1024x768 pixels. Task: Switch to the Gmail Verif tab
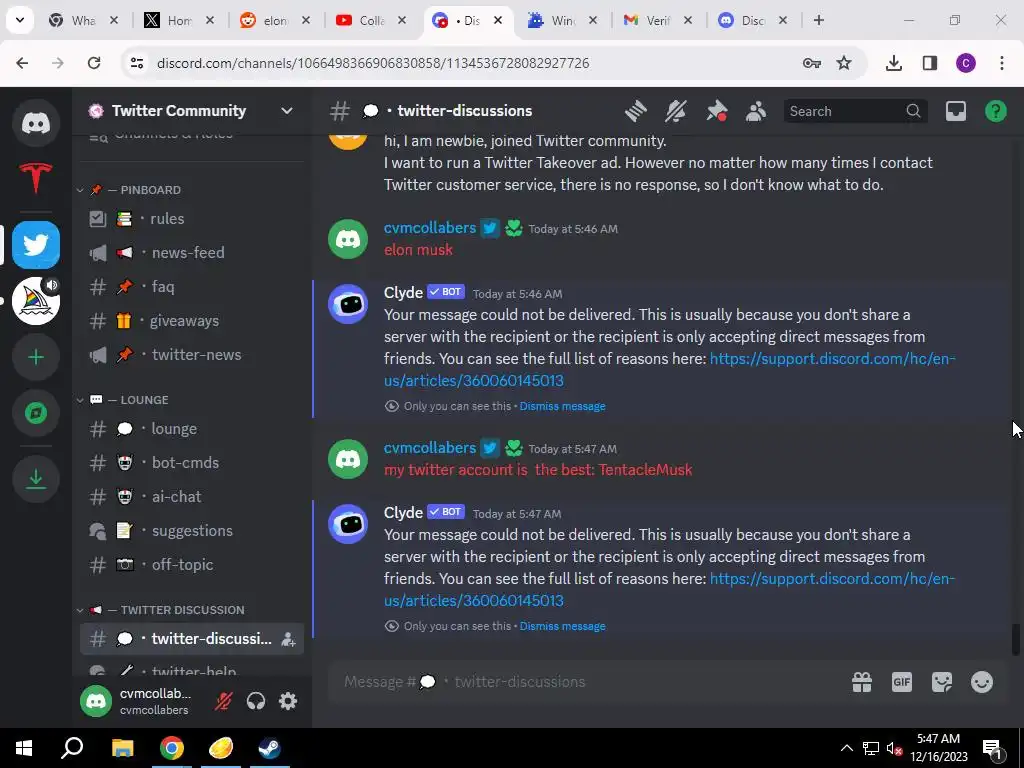(657, 21)
